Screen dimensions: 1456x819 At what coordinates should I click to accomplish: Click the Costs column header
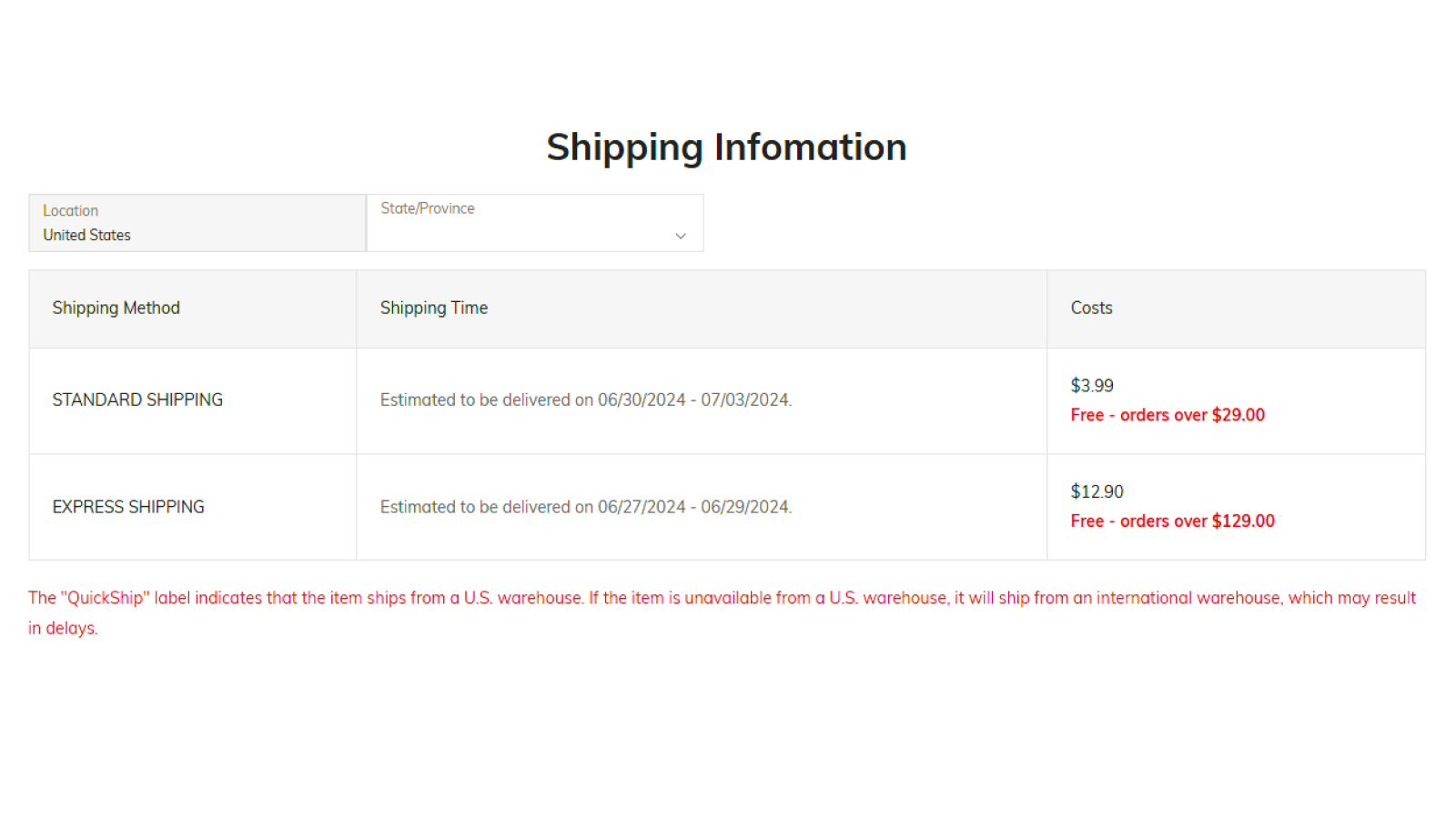click(x=1091, y=308)
